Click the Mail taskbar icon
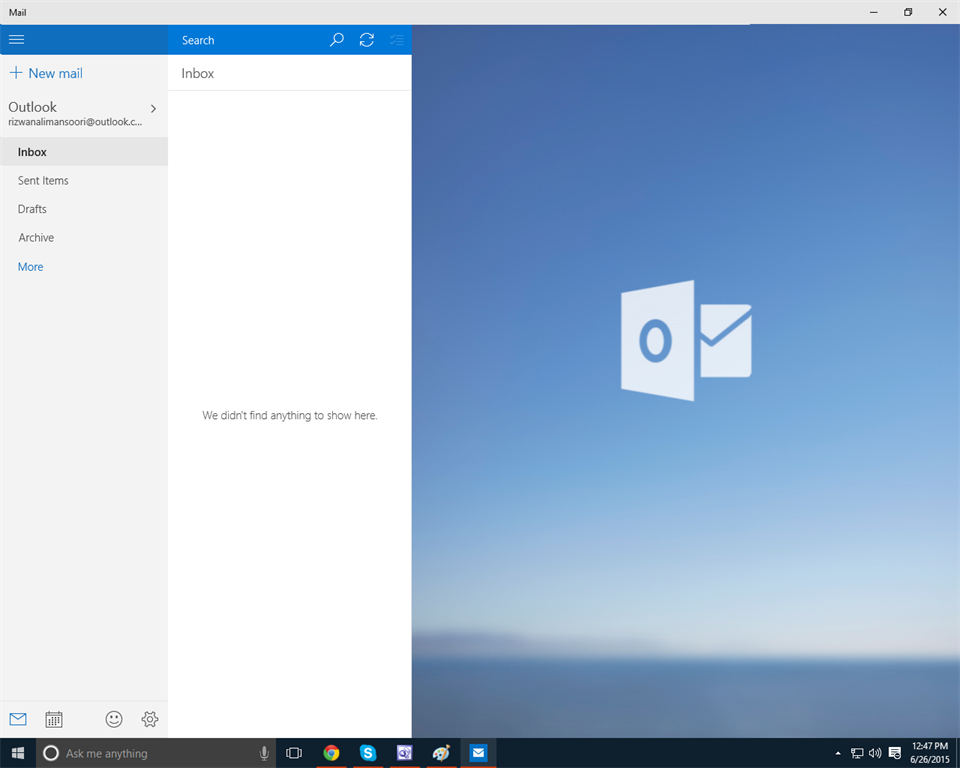This screenshot has height=768, width=960. coord(478,753)
